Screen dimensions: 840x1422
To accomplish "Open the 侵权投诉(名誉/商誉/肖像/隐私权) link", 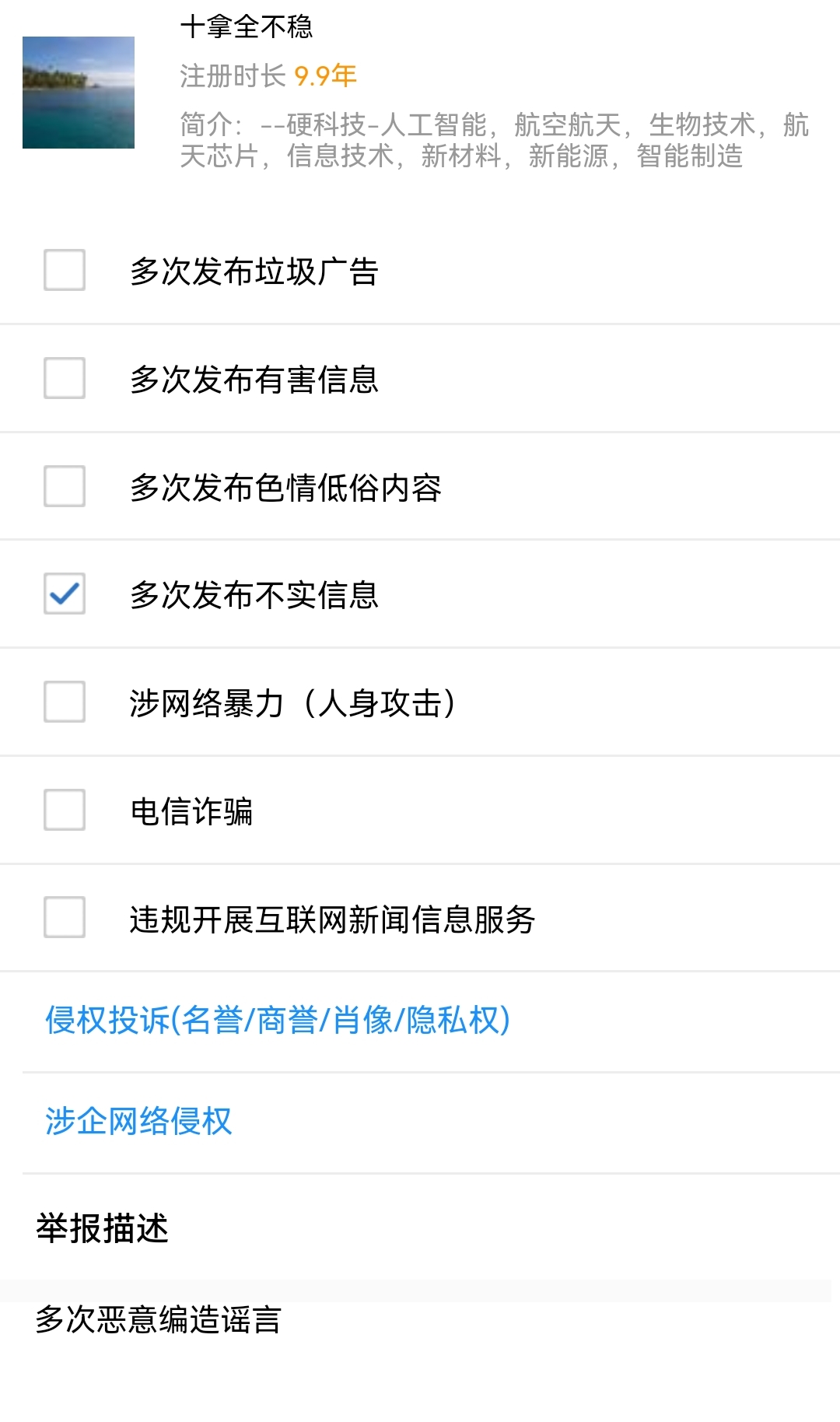I will click(278, 1020).
